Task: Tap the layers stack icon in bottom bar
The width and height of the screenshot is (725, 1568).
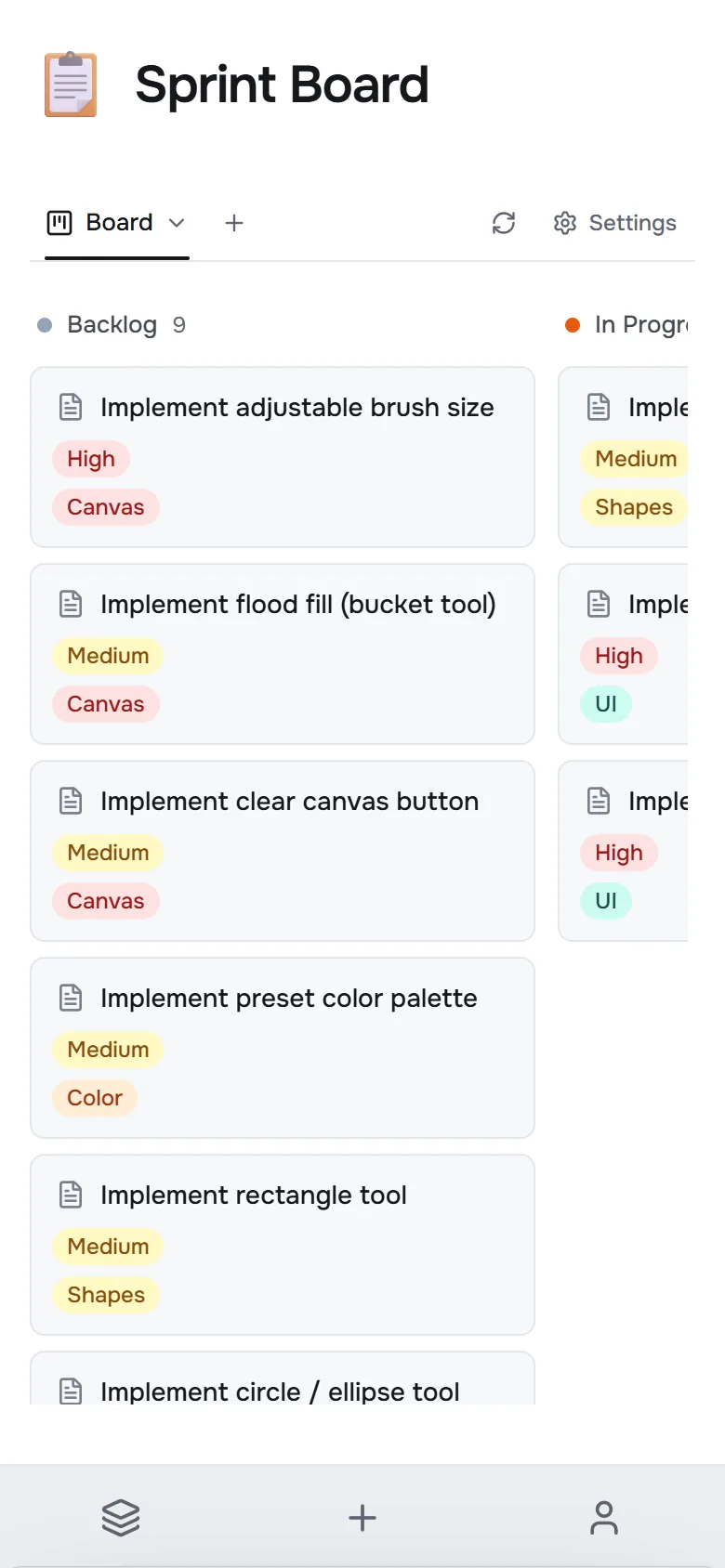Action: coord(121,1518)
